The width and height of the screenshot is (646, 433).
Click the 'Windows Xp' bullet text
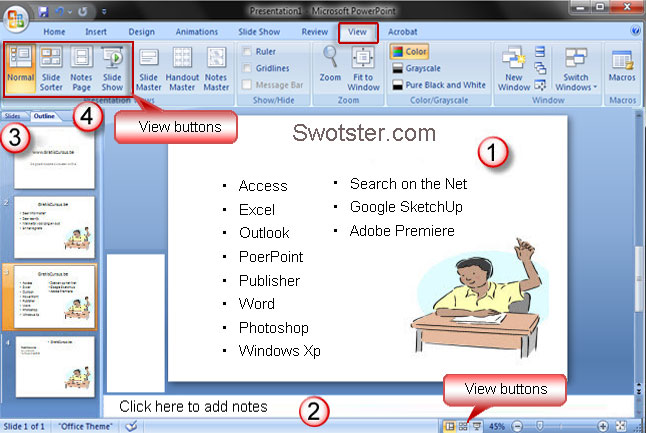tap(279, 351)
